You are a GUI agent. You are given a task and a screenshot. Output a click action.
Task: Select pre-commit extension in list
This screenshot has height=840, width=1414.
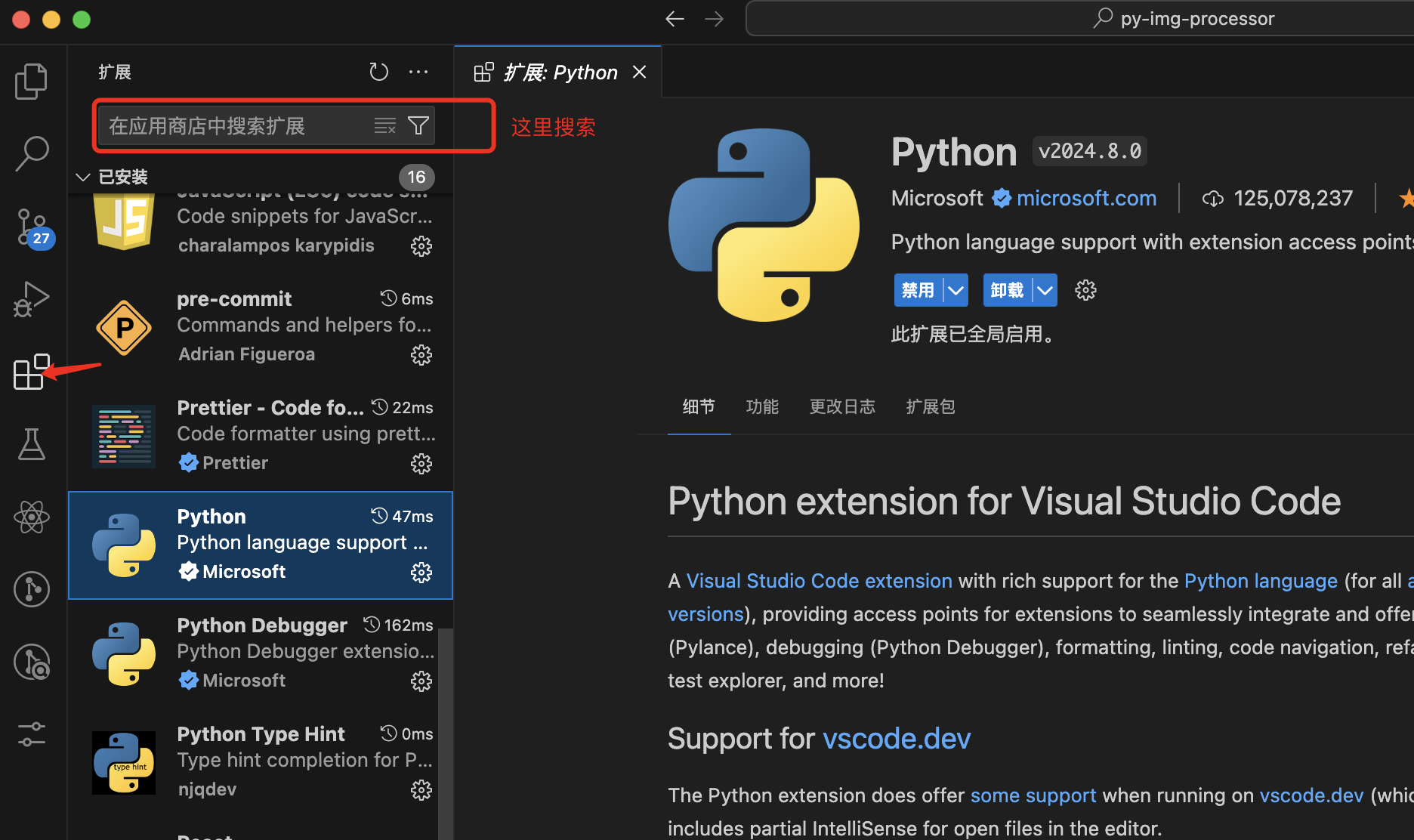[261, 328]
